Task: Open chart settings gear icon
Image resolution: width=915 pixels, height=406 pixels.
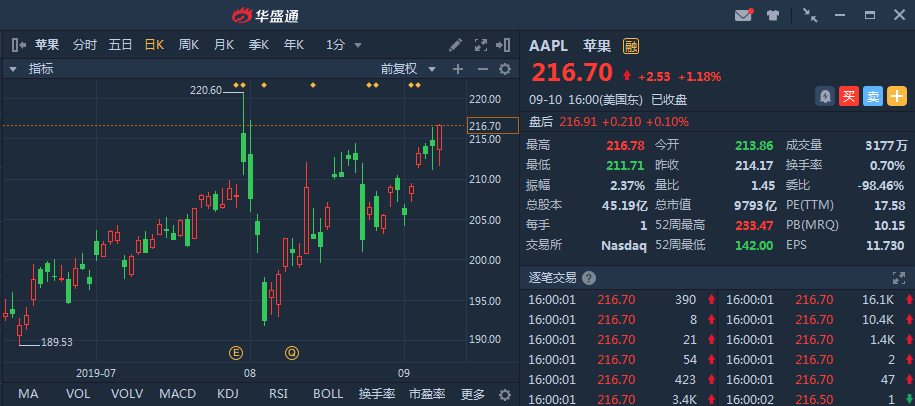Action: point(505,69)
